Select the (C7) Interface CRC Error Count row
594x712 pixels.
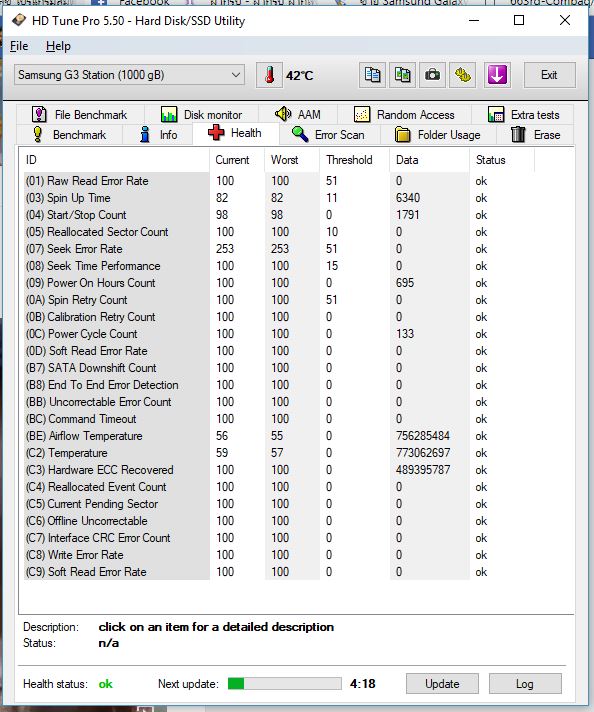click(x=279, y=538)
